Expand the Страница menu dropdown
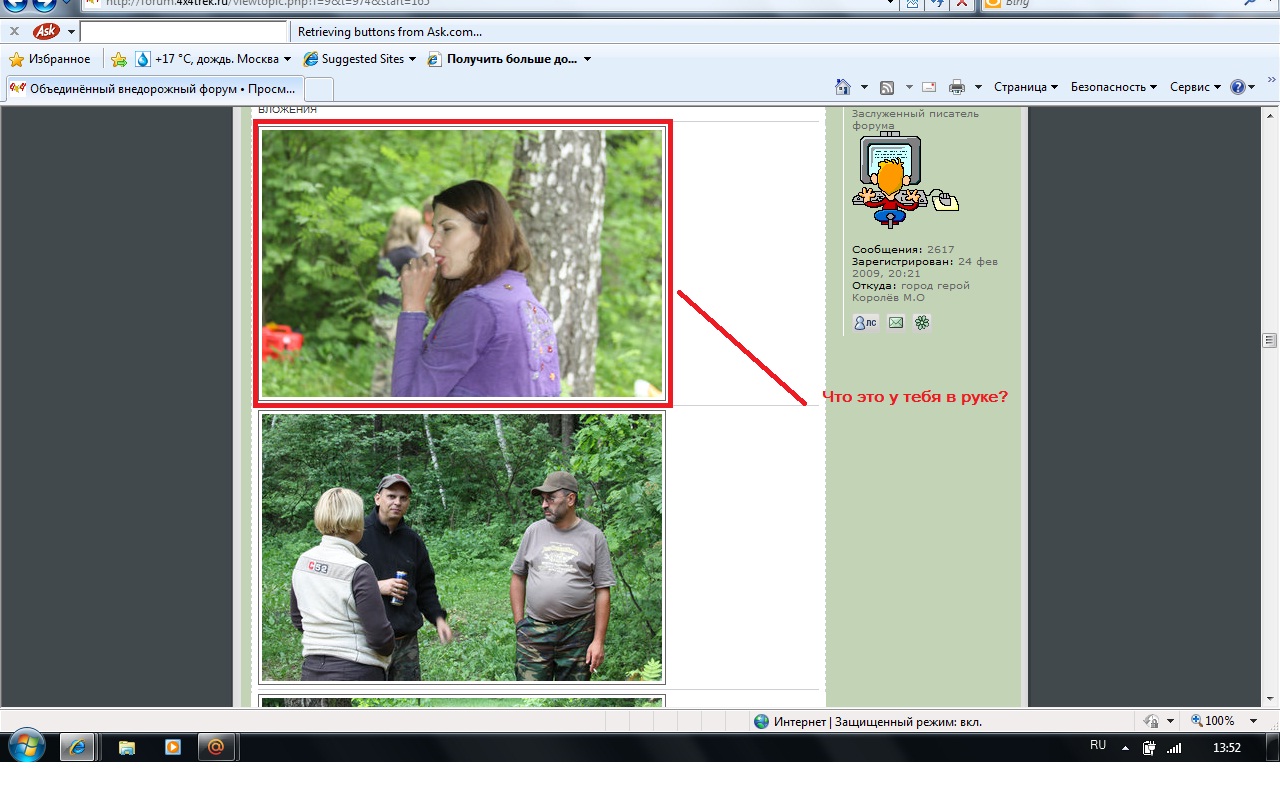The width and height of the screenshot is (1280, 800). click(1025, 87)
